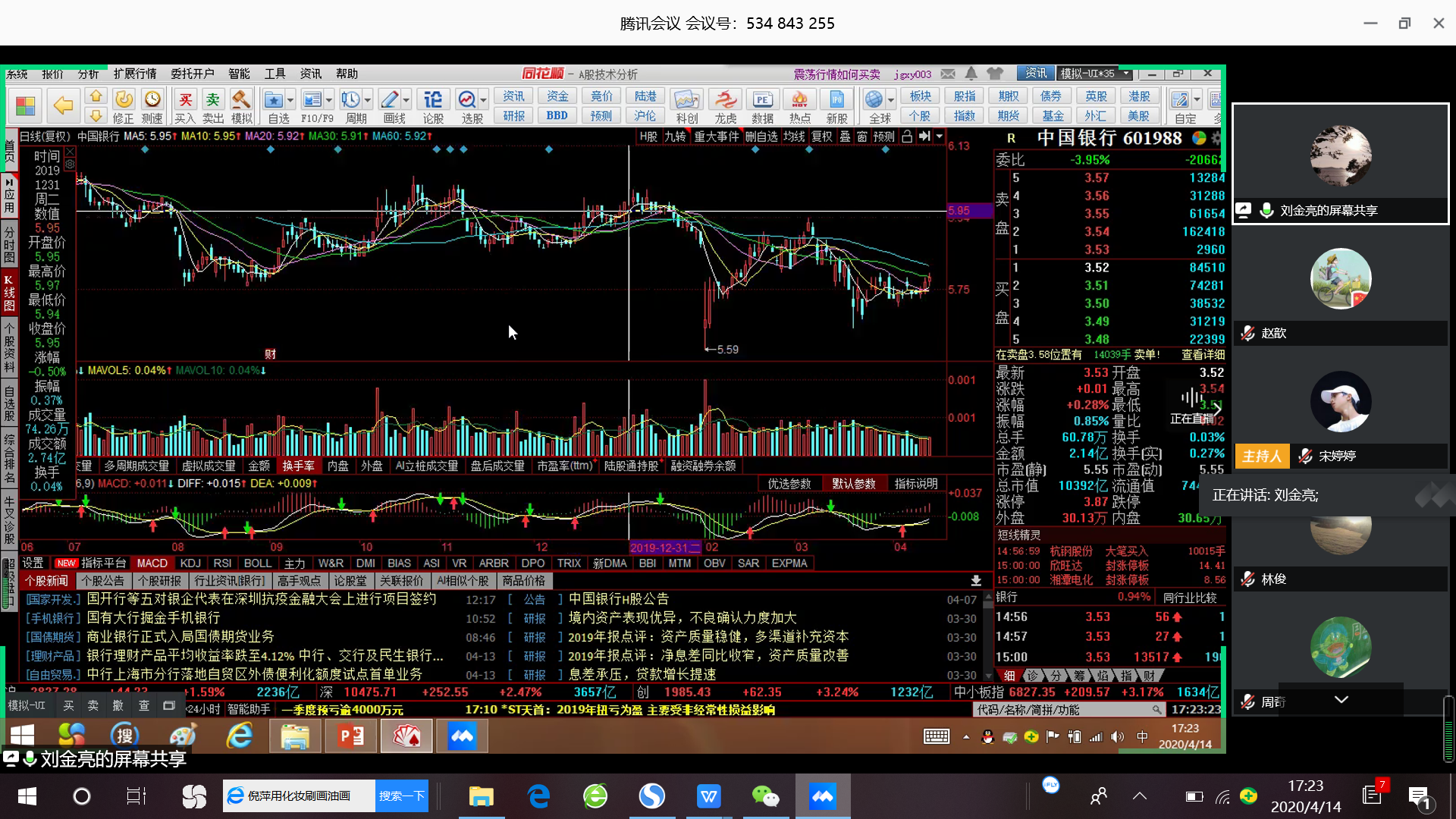Screen dimensions: 1456x819
Task: Open PowerPoint in the shared taskbar
Action: pos(351,736)
